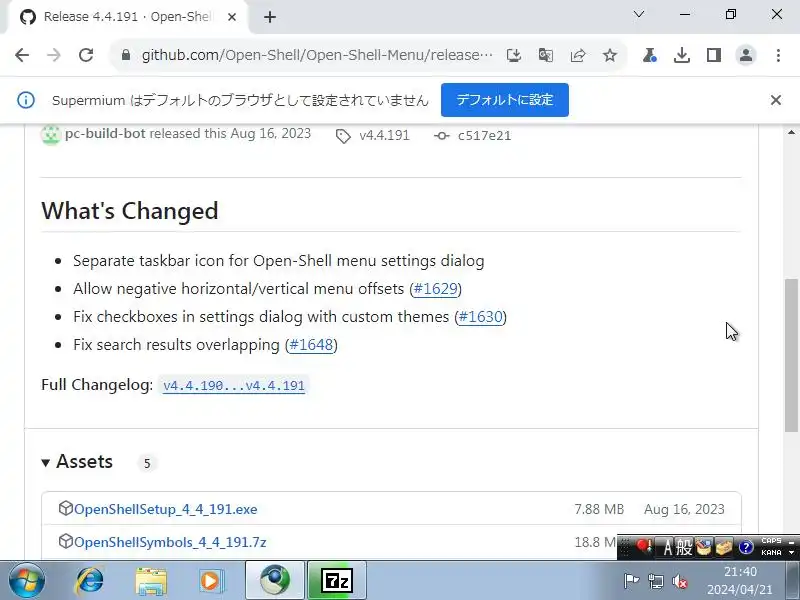Viewport: 800px width, 600px height.
Task: Reload the GitHub release page
Action: (x=86, y=55)
